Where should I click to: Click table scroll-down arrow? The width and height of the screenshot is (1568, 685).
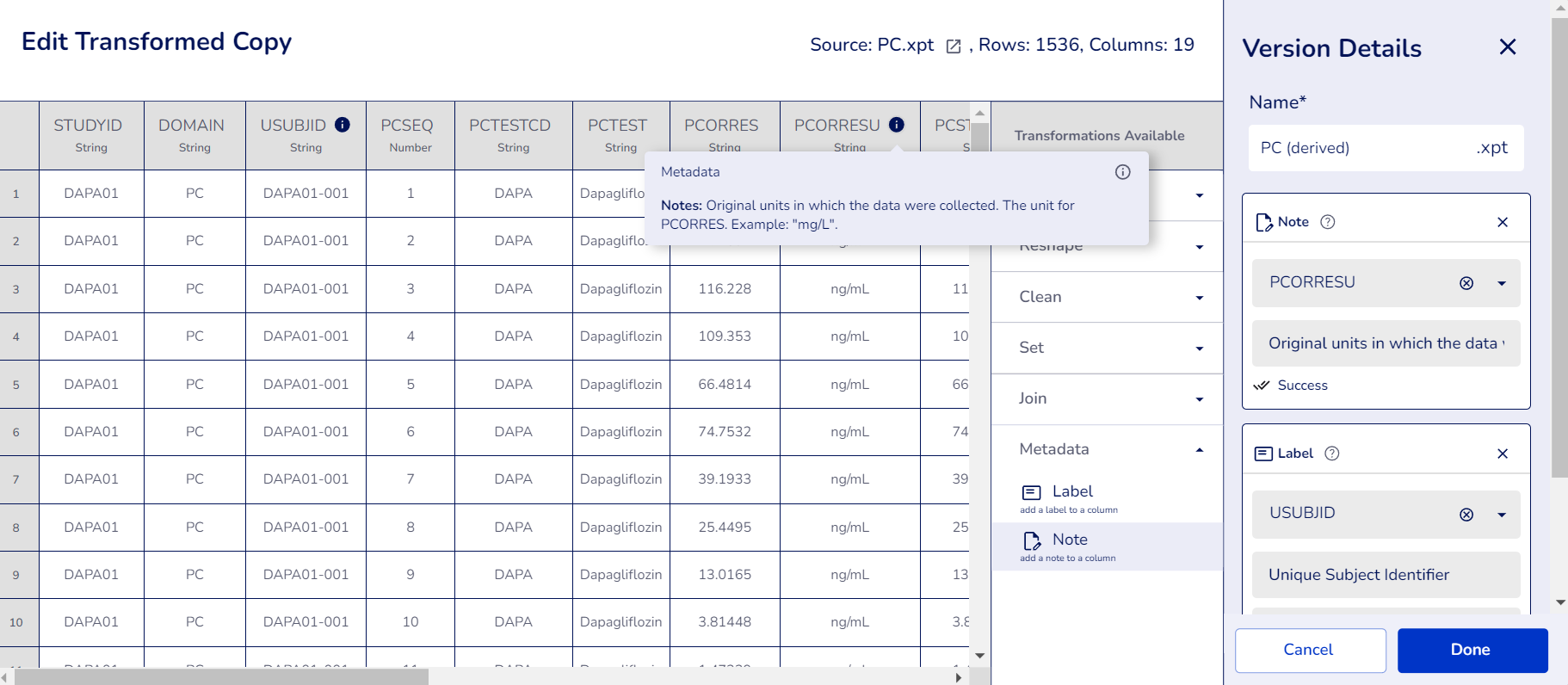(979, 656)
